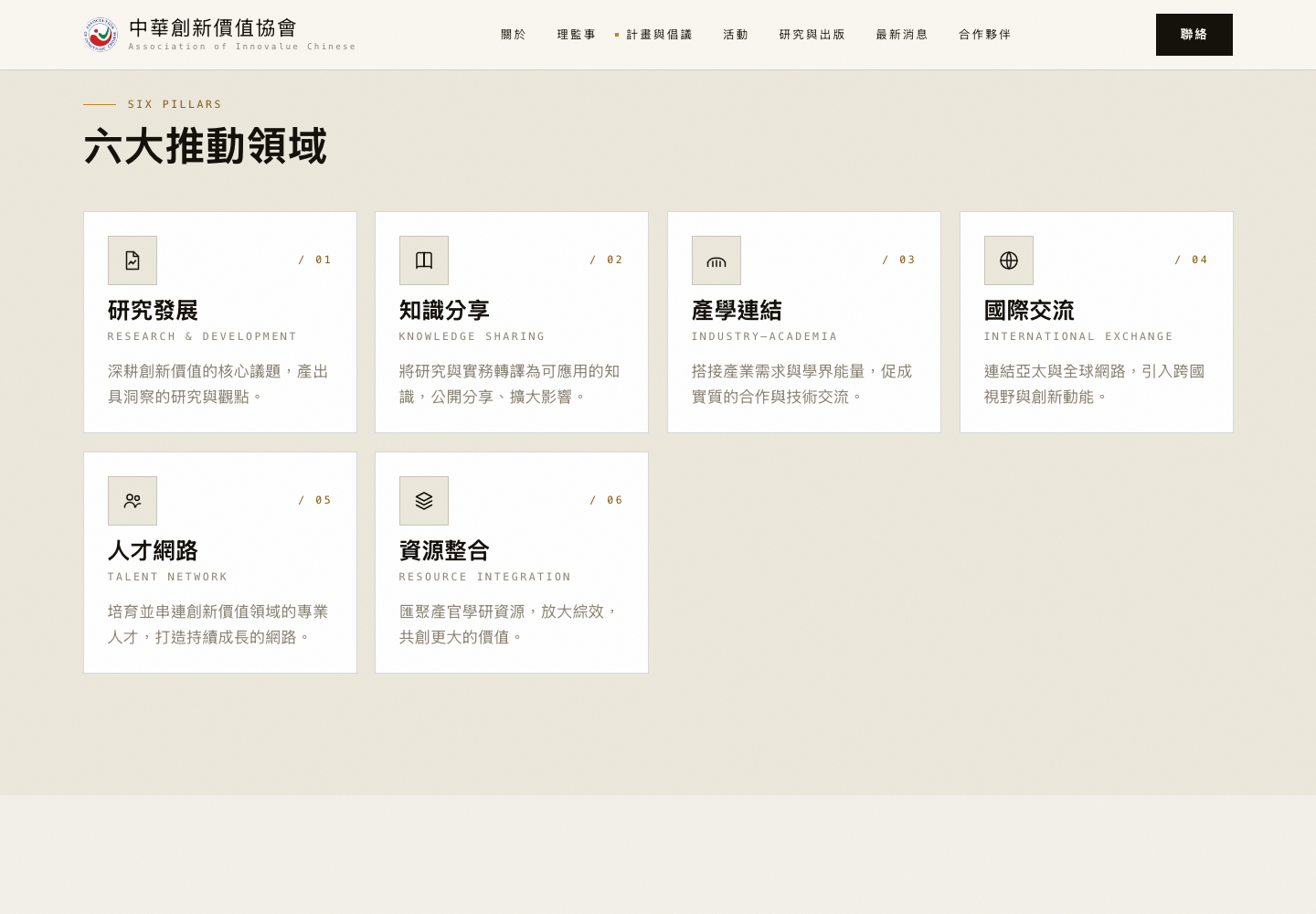Click the 研究發展 document chart icon
The image size is (1316, 914).
pos(133,260)
